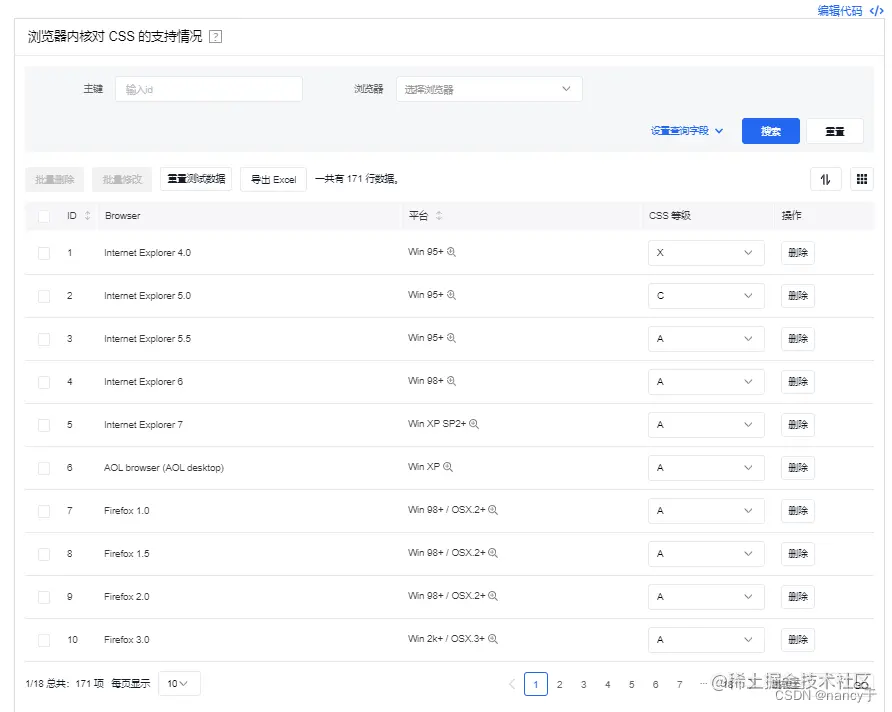This screenshot has height=712, width=892.
Task: Check the row for AOL browser
Action: tap(44, 468)
